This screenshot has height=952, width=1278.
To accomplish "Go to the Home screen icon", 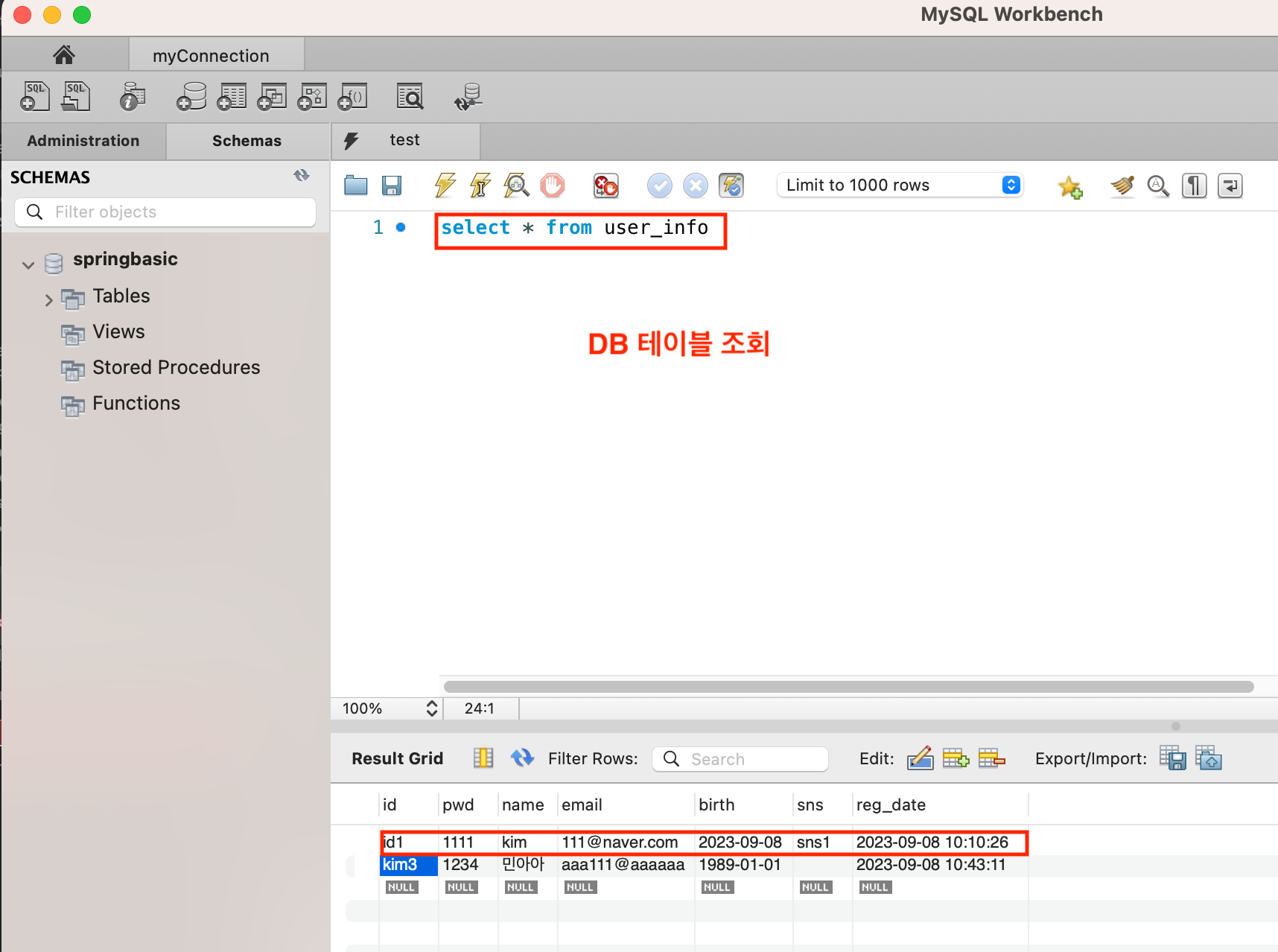I will pyautogui.click(x=64, y=54).
